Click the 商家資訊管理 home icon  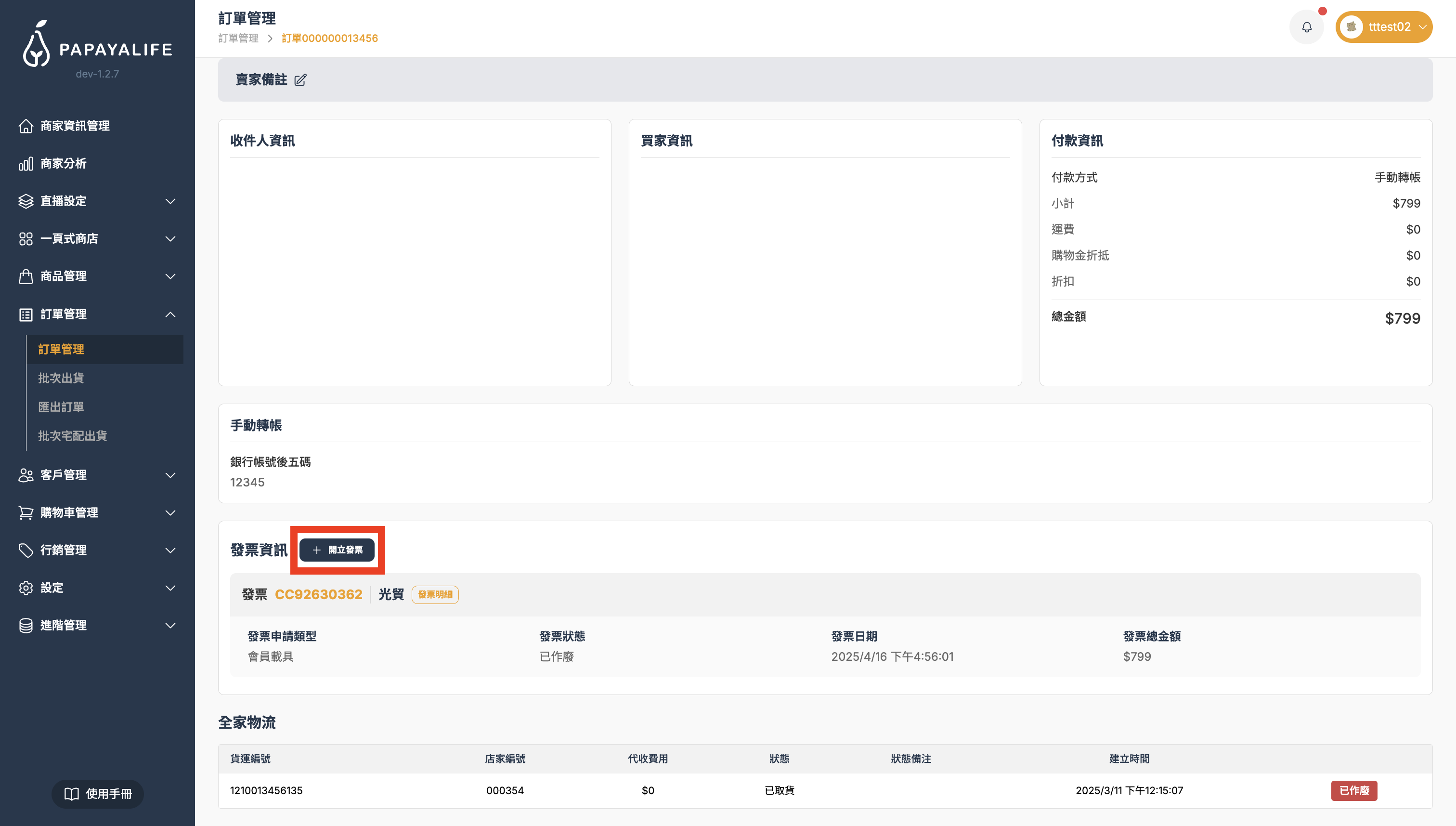tap(26, 126)
